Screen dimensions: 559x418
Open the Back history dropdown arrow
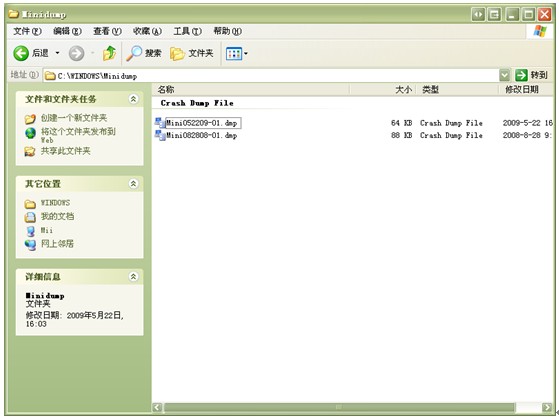pyautogui.click(x=57, y=53)
